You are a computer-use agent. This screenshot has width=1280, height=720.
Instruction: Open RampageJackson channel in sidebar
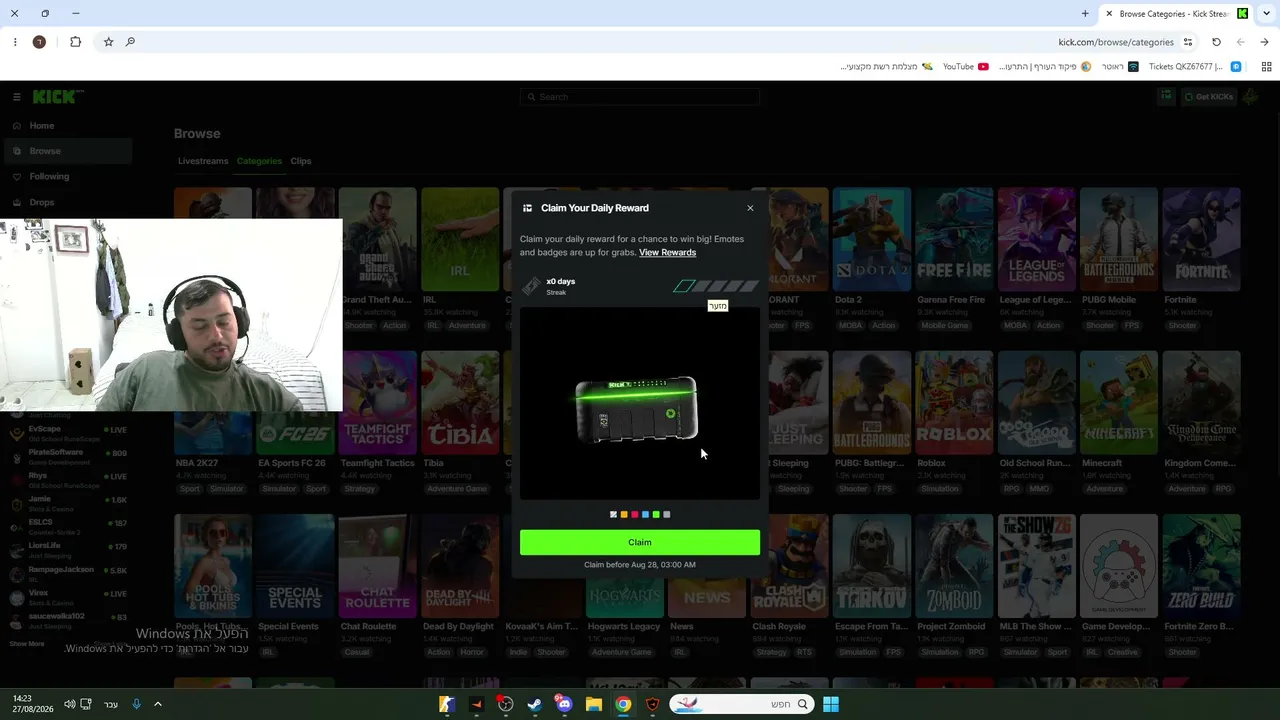tap(68, 573)
